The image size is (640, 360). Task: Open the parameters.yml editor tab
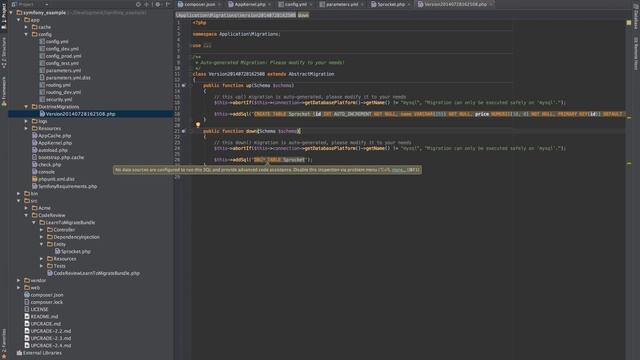342,4
